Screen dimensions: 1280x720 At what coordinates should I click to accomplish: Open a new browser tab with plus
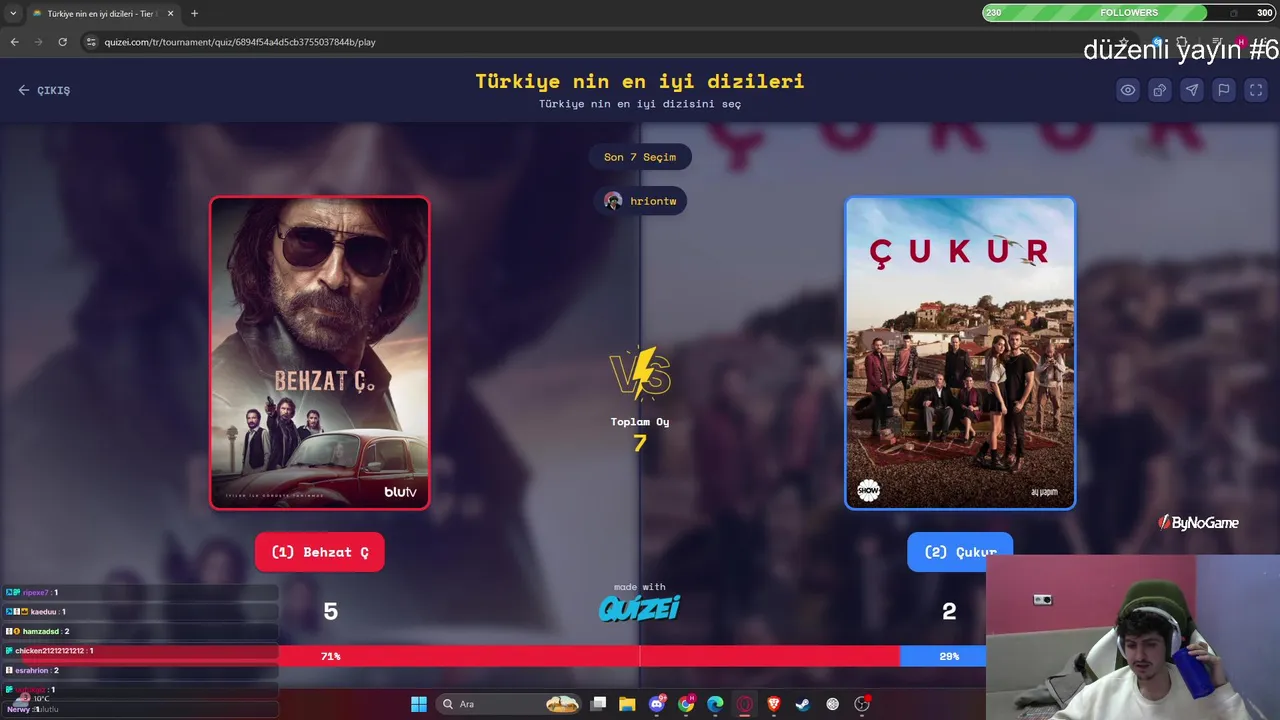[x=194, y=13]
